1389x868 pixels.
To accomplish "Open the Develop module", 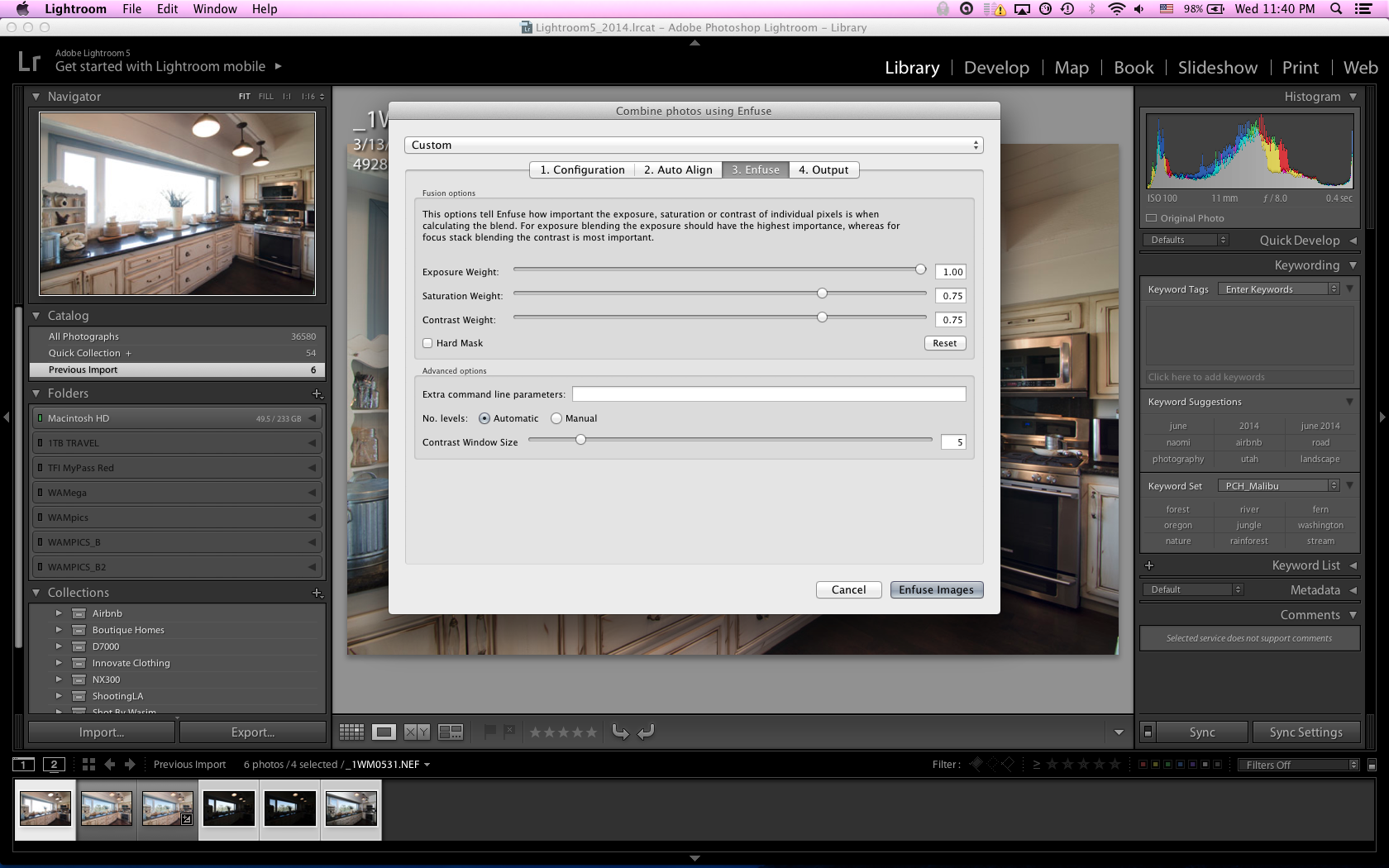I will pos(996,68).
